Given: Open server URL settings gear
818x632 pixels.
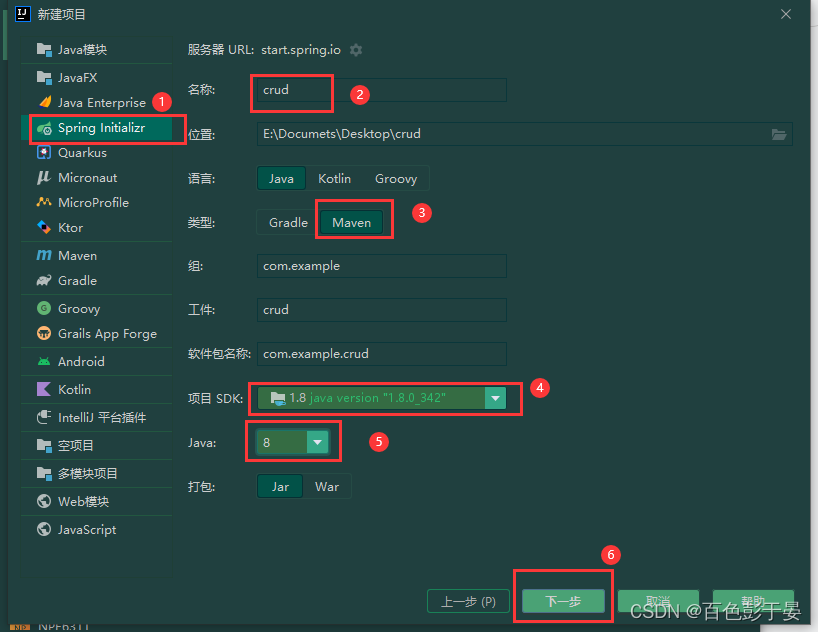Looking at the screenshot, I should click(356, 50).
